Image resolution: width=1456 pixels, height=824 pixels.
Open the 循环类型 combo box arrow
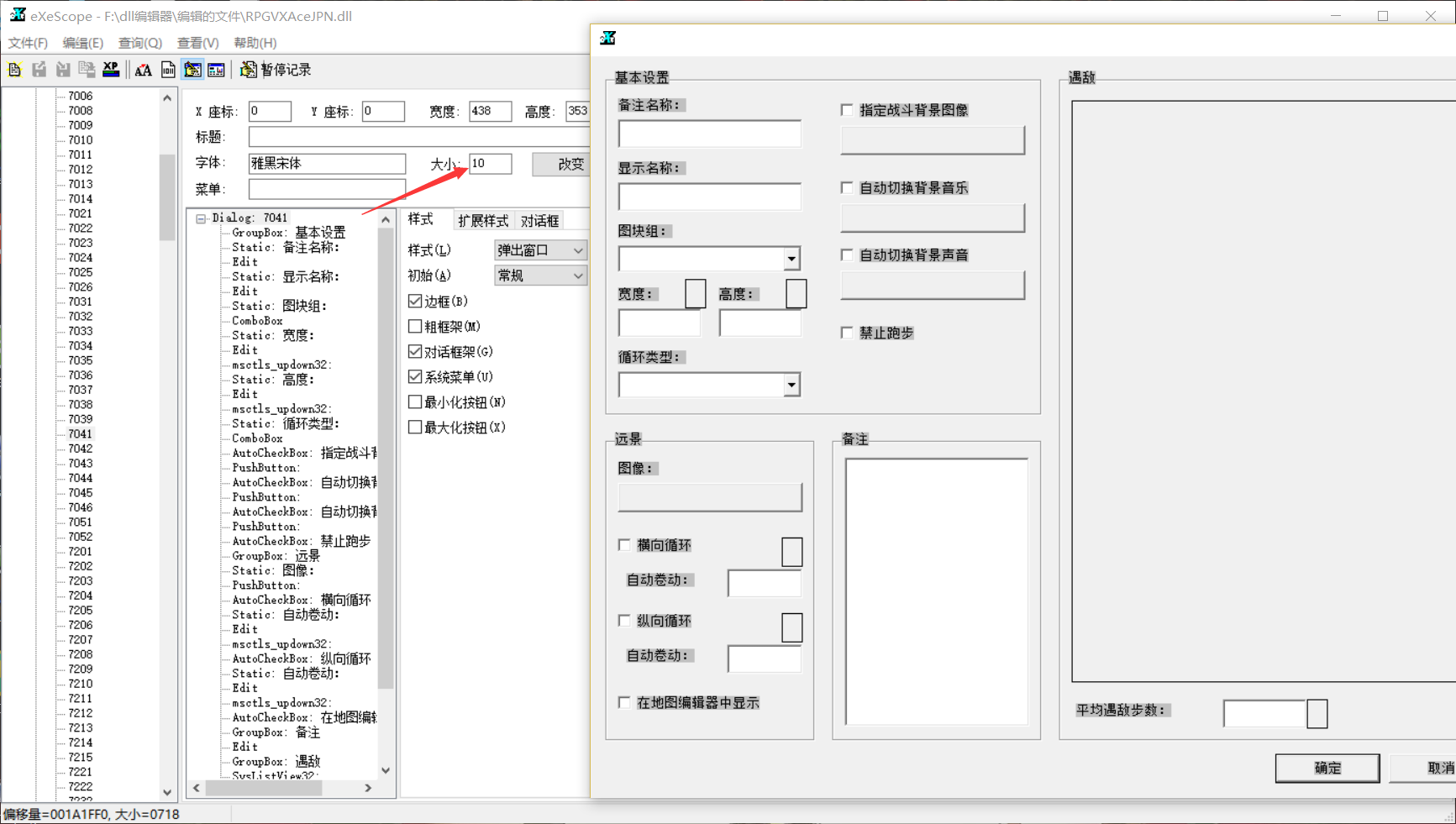pyautogui.click(x=791, y=385)
